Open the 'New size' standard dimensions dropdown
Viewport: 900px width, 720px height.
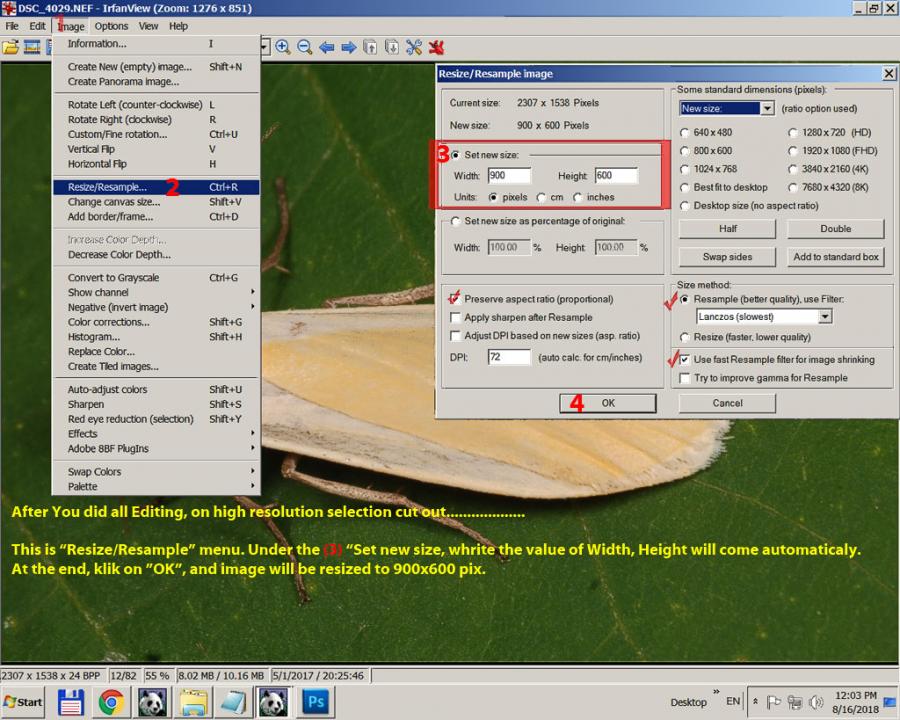click(767, 109)
